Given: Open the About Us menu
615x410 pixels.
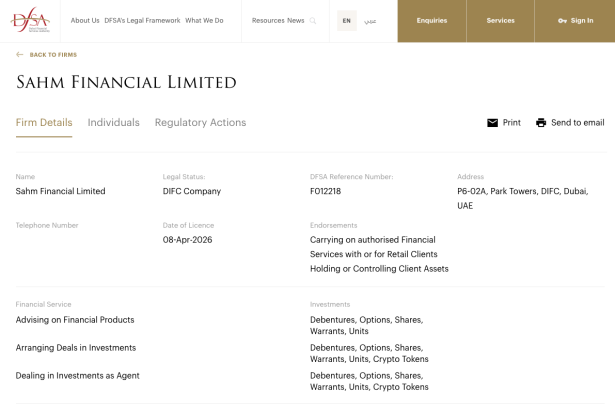Looking at the screenshot, I should click(85, 20).
